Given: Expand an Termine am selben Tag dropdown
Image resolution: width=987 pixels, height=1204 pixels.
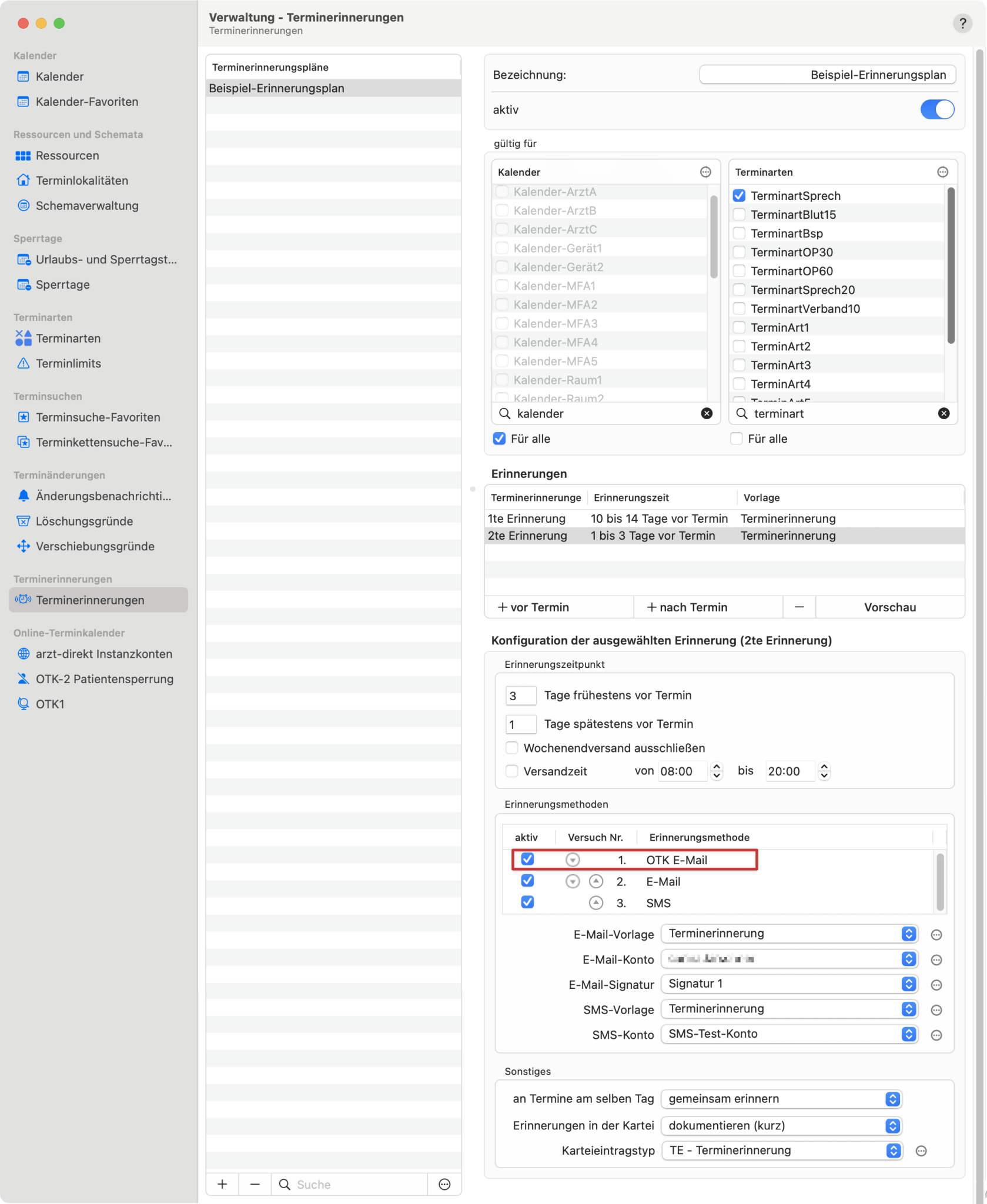Looking at the screenshot, I should (x=781, y=1099).
